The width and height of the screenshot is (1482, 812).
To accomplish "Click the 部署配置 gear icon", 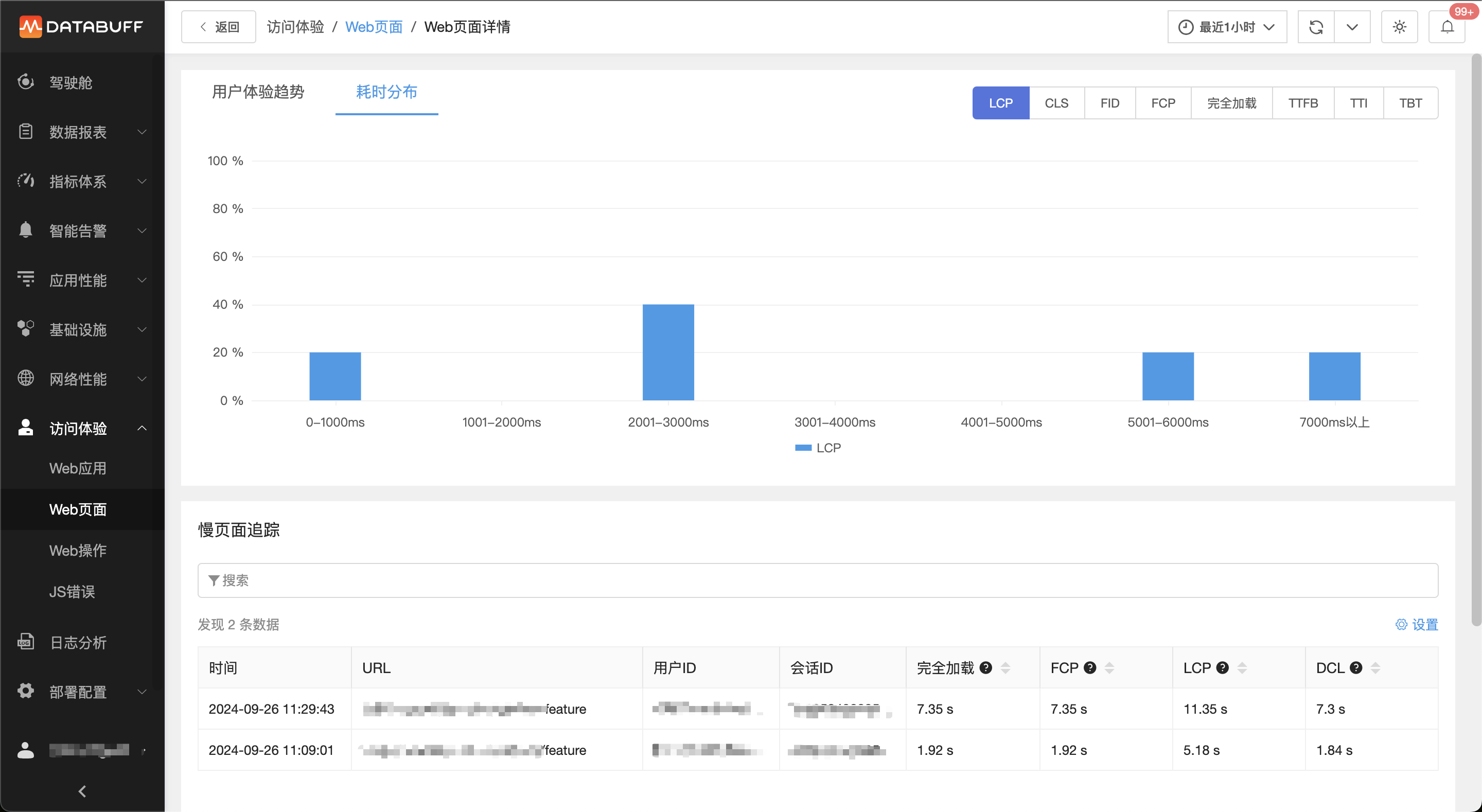I will pyautogui.click(x=25, y=692).
